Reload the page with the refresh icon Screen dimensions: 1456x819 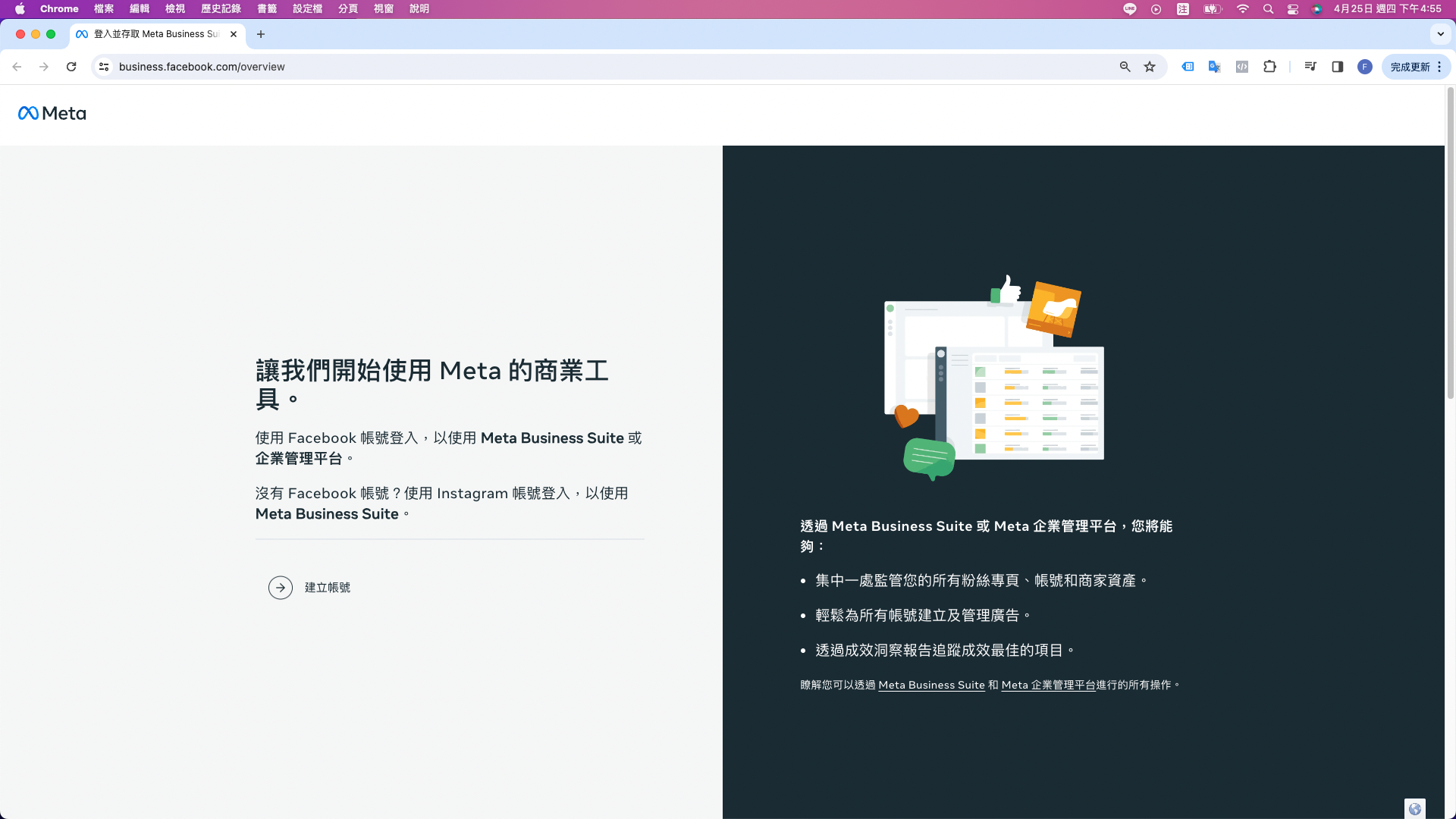pos(71,67)
